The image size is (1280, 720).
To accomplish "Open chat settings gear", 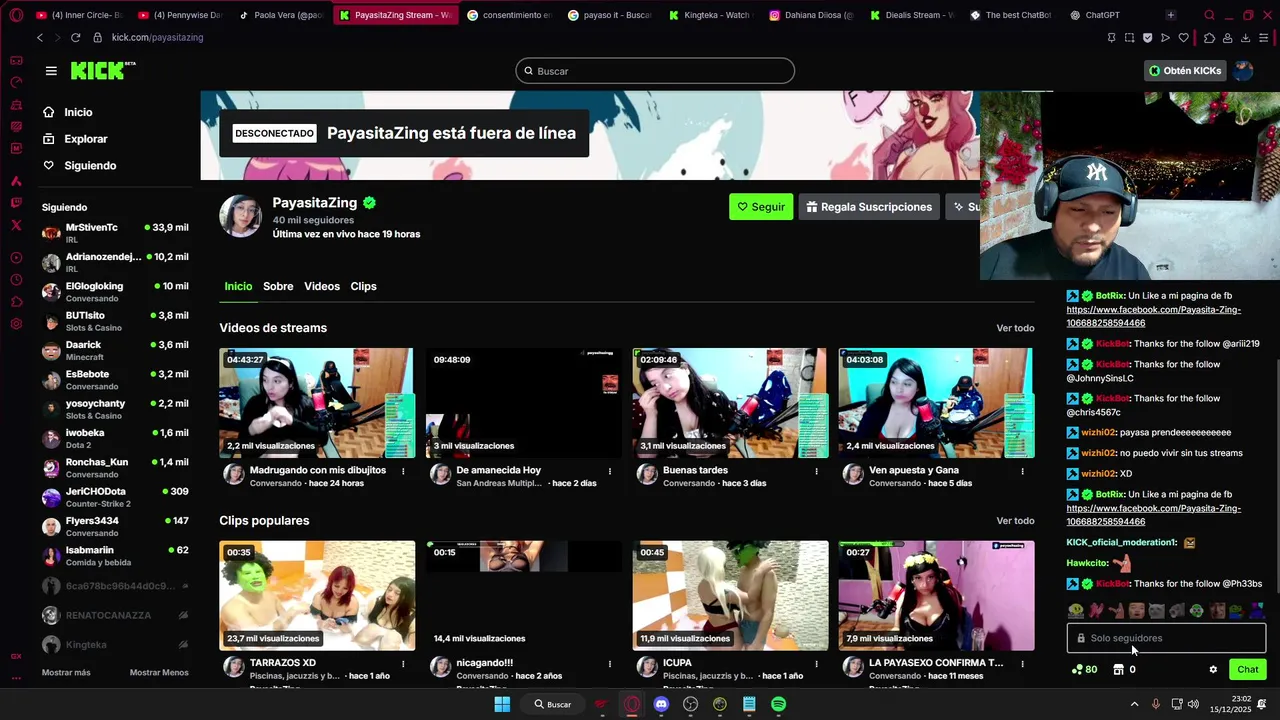I will [1213, 670].
